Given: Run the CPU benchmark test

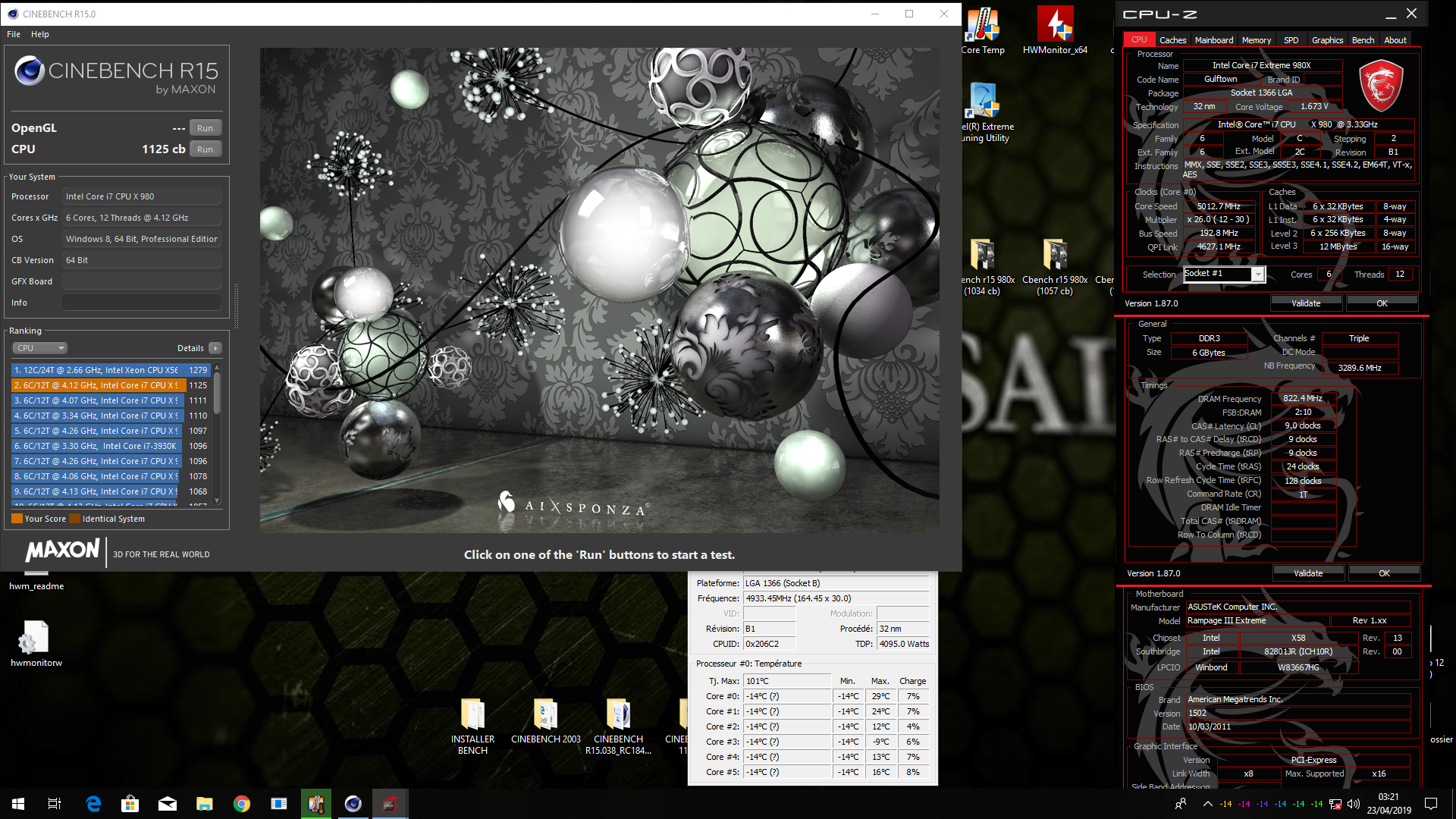Looking at the screenshot, I should click(205, 149).
